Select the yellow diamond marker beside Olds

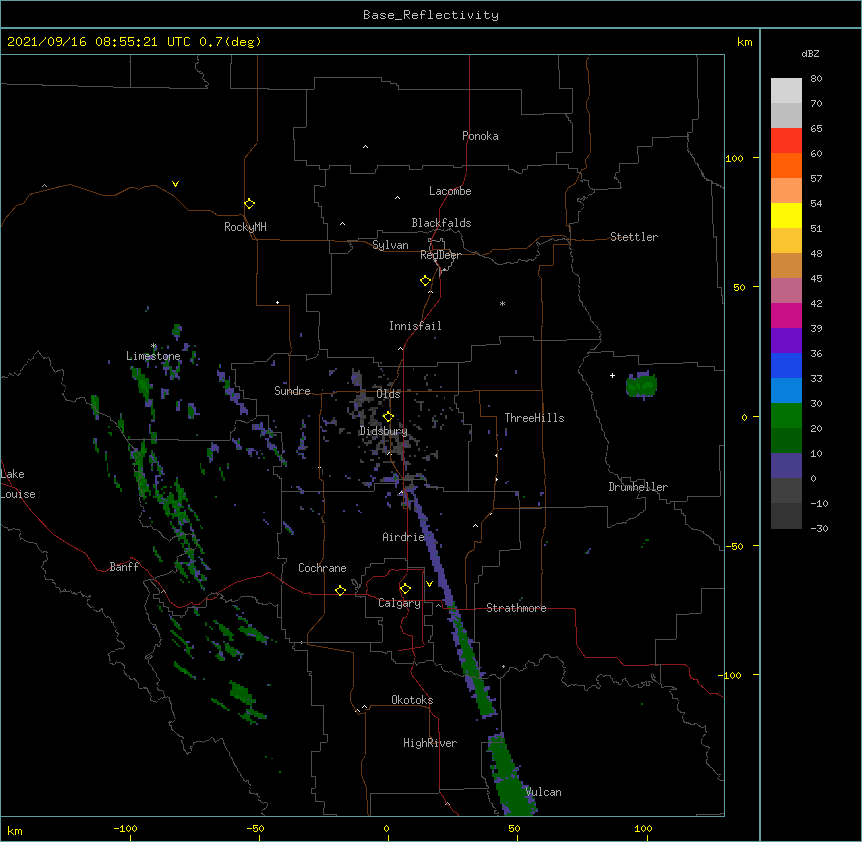pos(388,417)
